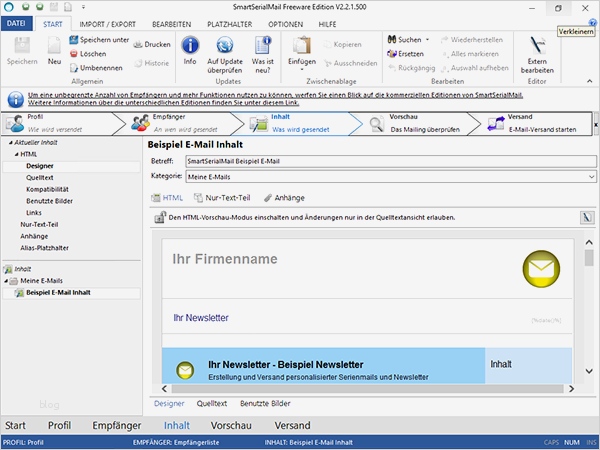Click the Info icon in ribbon
The height and width of the screenshot is (450, 600).
pos(190,45)
